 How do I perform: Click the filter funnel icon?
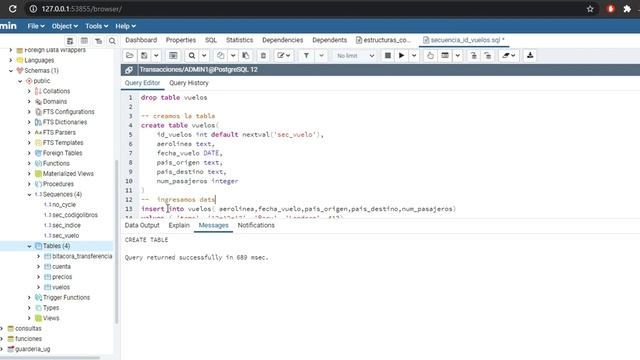pyautogui.click(x=306, y=56)
